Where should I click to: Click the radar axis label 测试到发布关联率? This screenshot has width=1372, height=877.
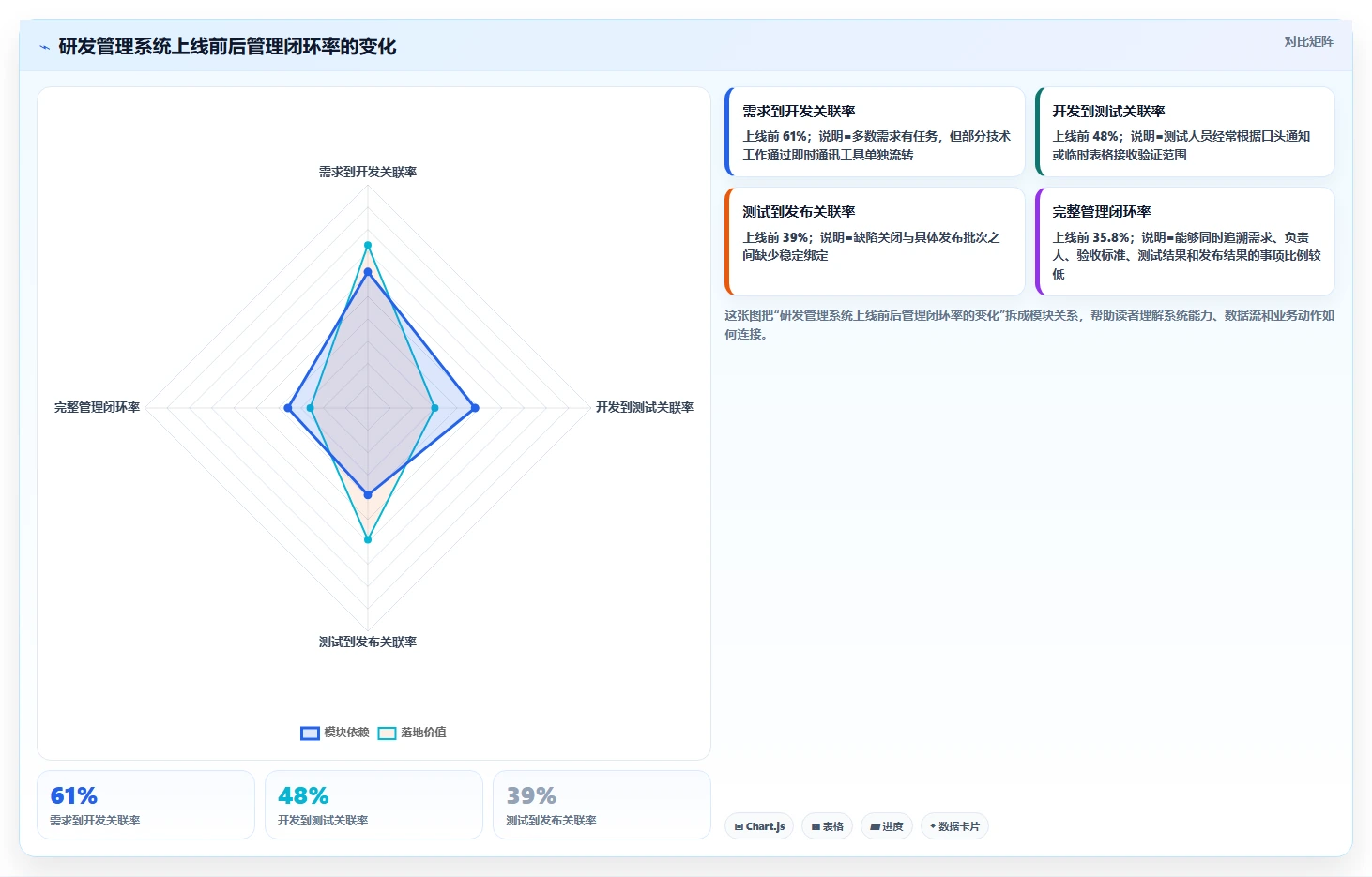pos(368,642)
